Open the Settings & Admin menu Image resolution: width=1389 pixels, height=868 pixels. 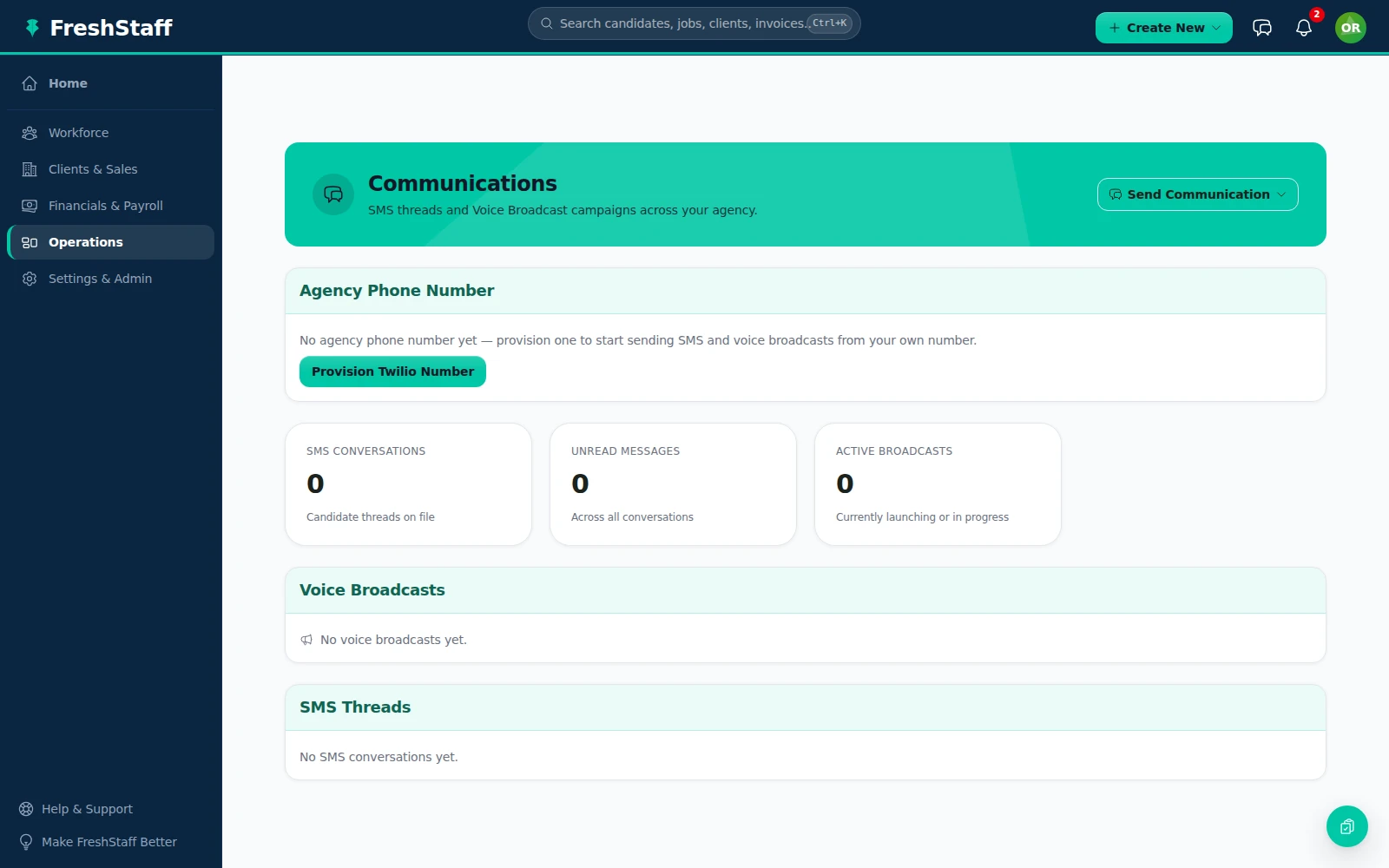[x=110, y=279]
